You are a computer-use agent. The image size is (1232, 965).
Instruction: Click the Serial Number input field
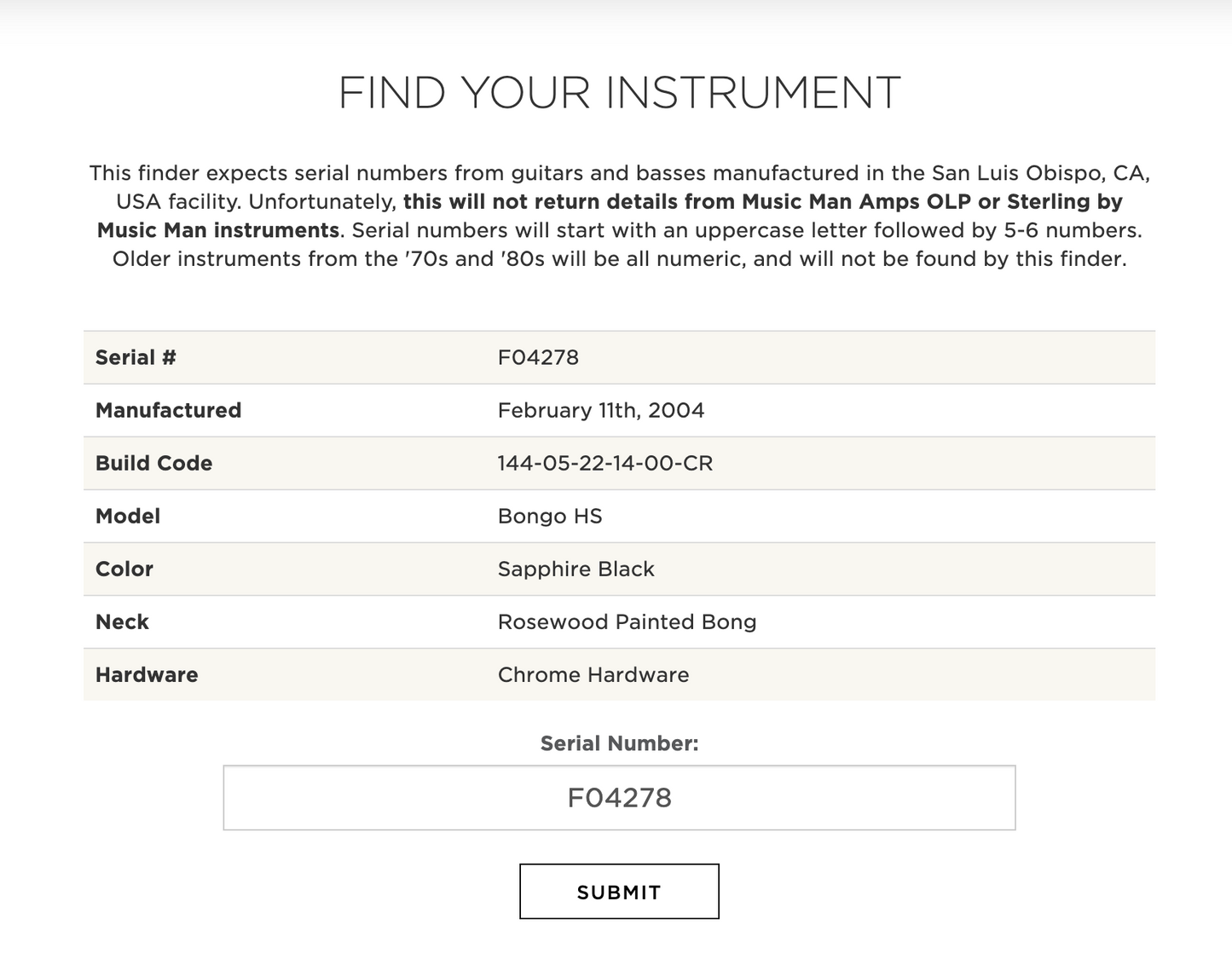click(619, 798)
